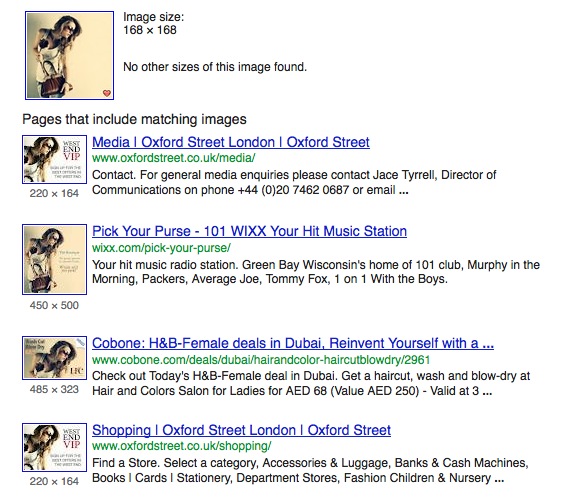Click 'No other sizes of this image found' text

pos(215,67)
